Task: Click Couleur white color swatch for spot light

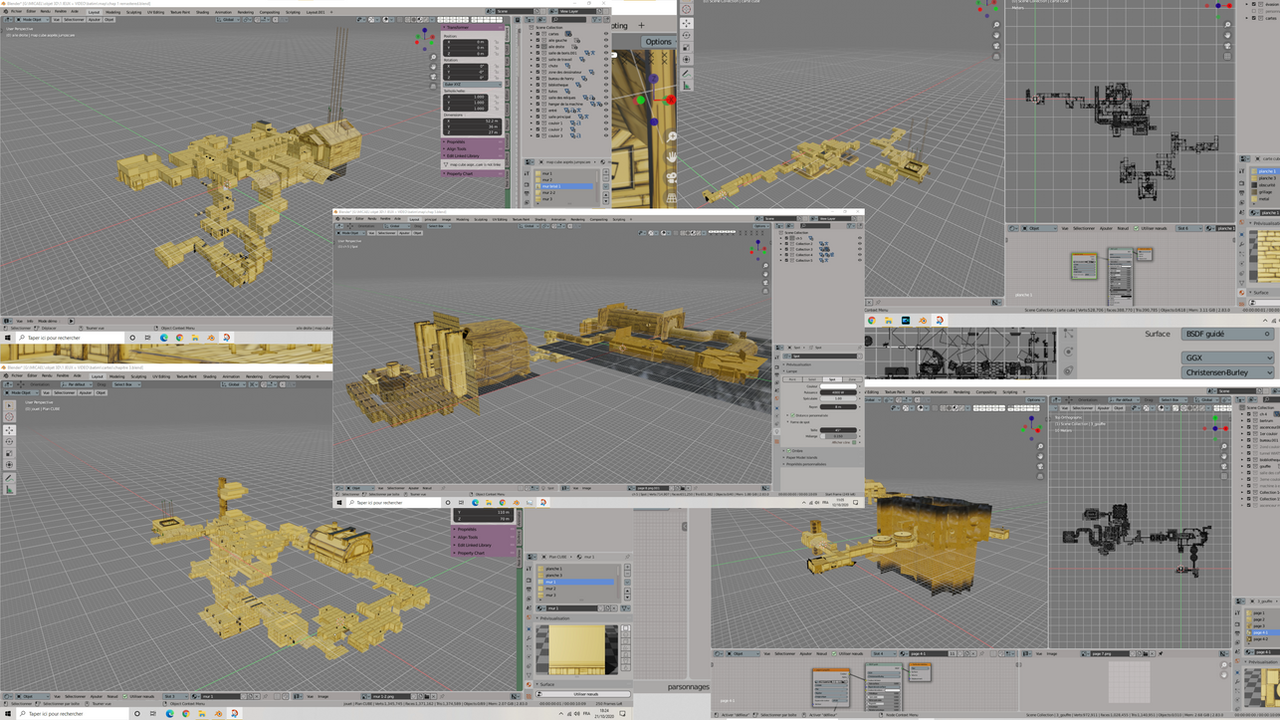Action: 838,386
